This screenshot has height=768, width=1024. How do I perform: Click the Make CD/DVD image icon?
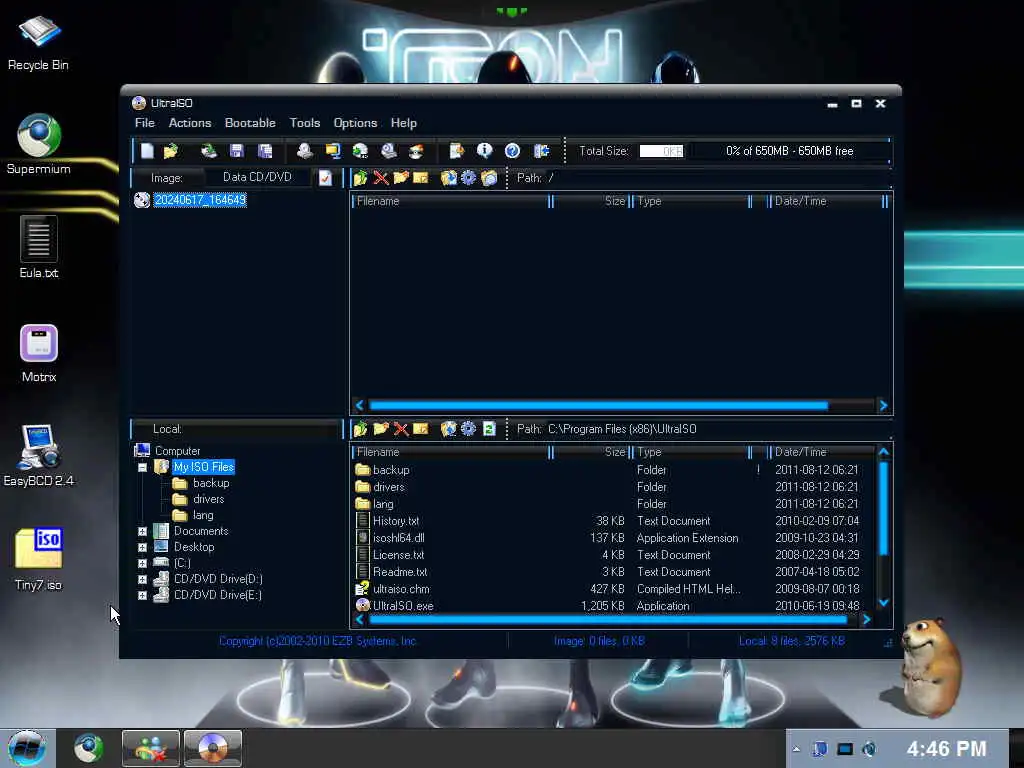304,151
